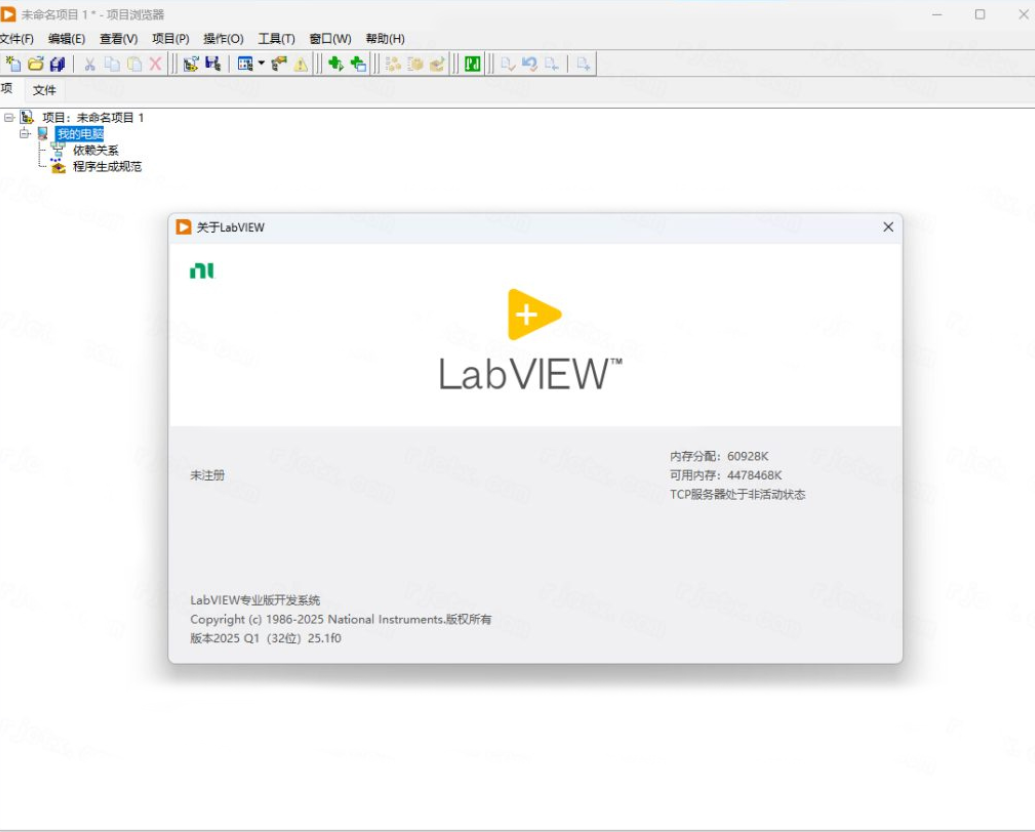Click the Paste toolbar icon
The height and width of the screenshot is (832, 1035).
134,64
